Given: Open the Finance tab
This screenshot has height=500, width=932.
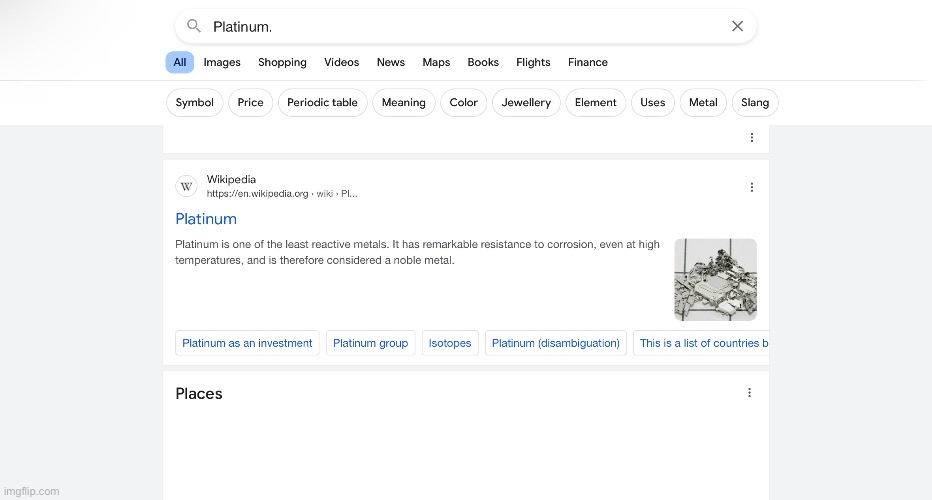Looking at the screenshot, I should click(x=587, y=62).
